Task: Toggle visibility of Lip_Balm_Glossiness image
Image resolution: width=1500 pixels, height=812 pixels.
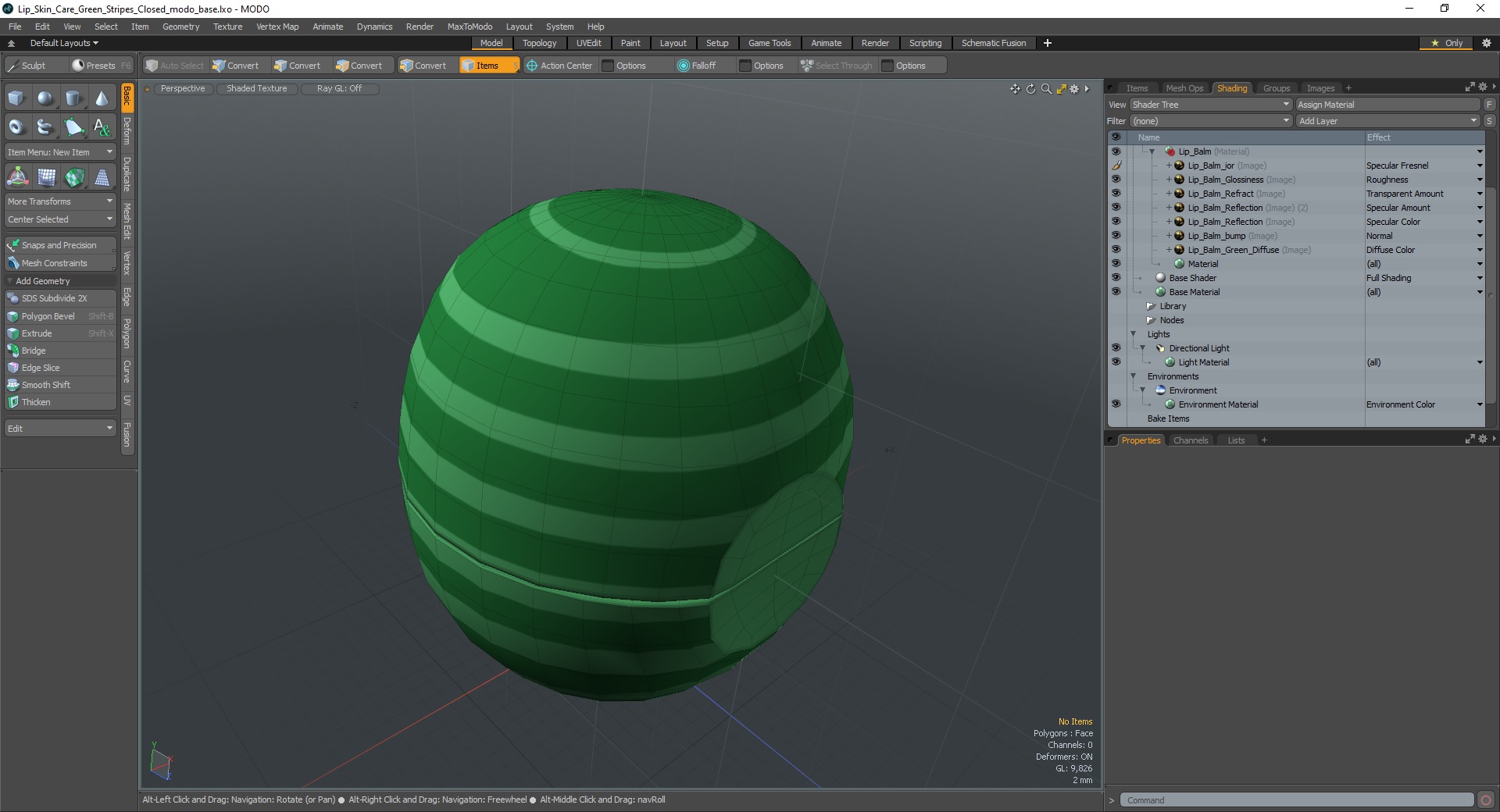Action: tap(1116, 180)
